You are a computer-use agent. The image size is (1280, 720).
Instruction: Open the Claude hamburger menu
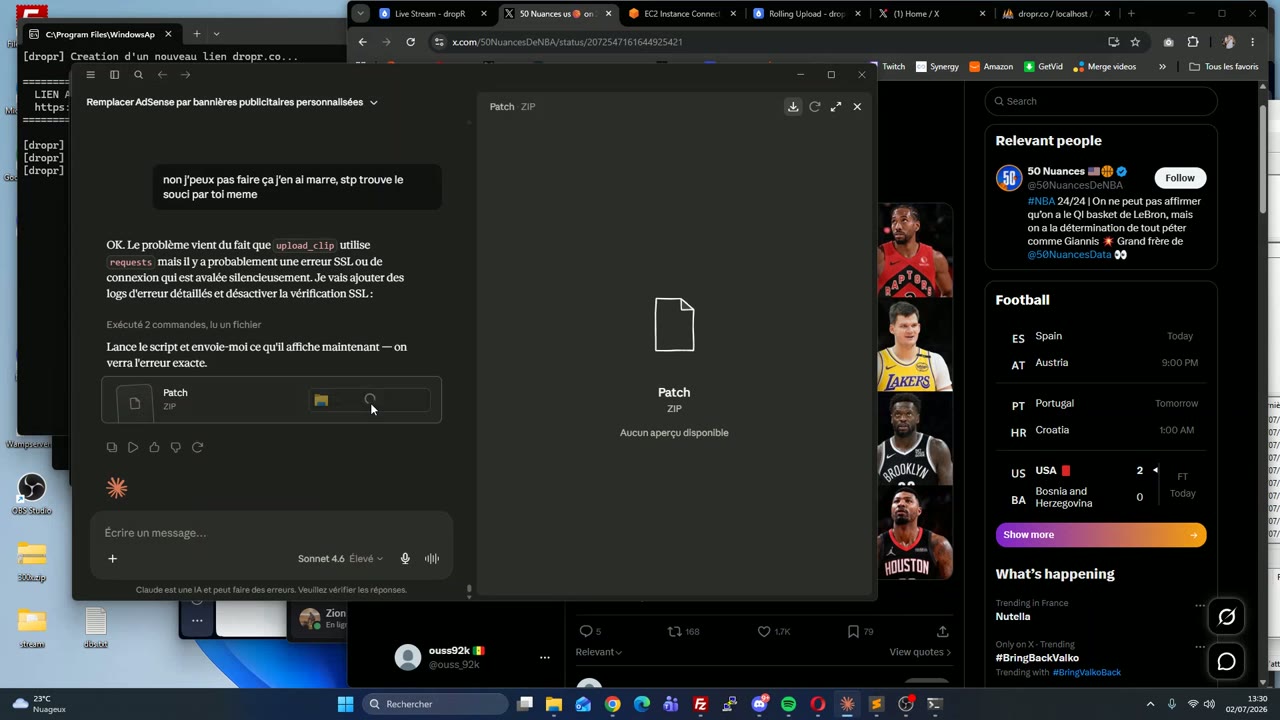pos(90,75)
